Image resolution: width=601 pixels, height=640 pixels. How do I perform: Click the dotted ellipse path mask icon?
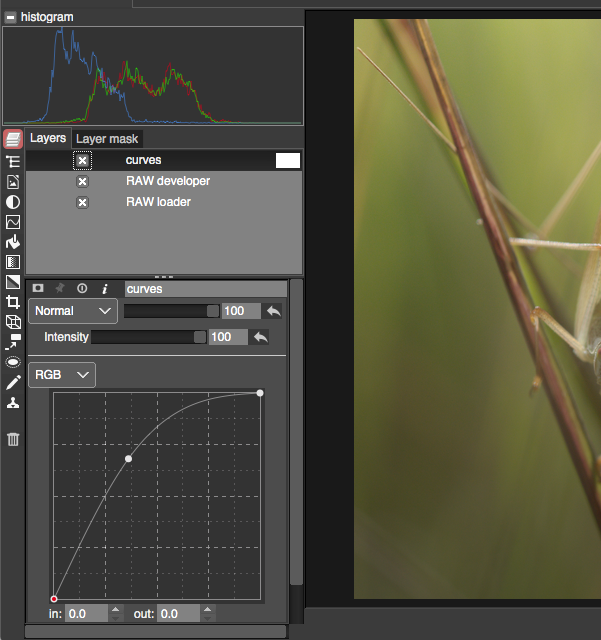[x=13, y=362]
